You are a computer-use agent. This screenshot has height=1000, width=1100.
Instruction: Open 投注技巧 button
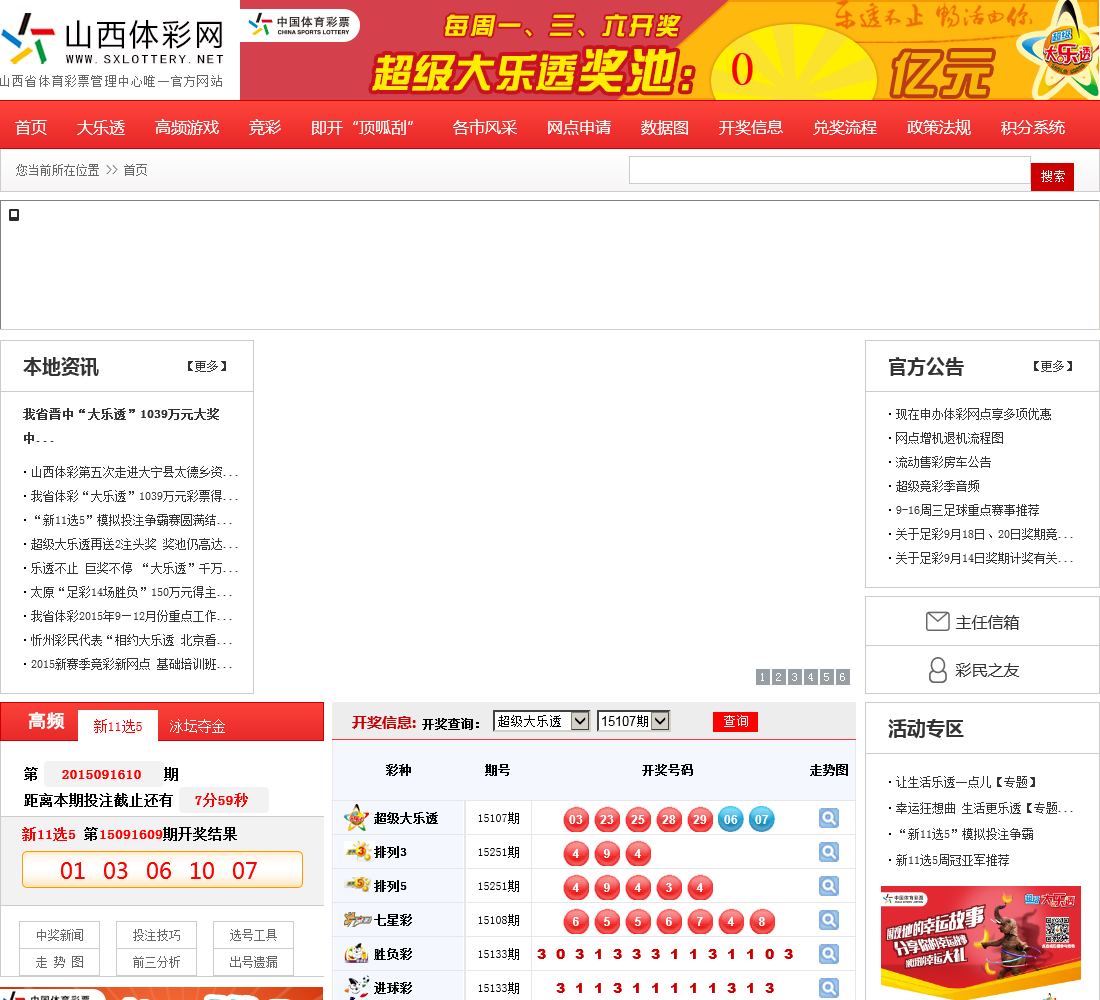point(156,935)
